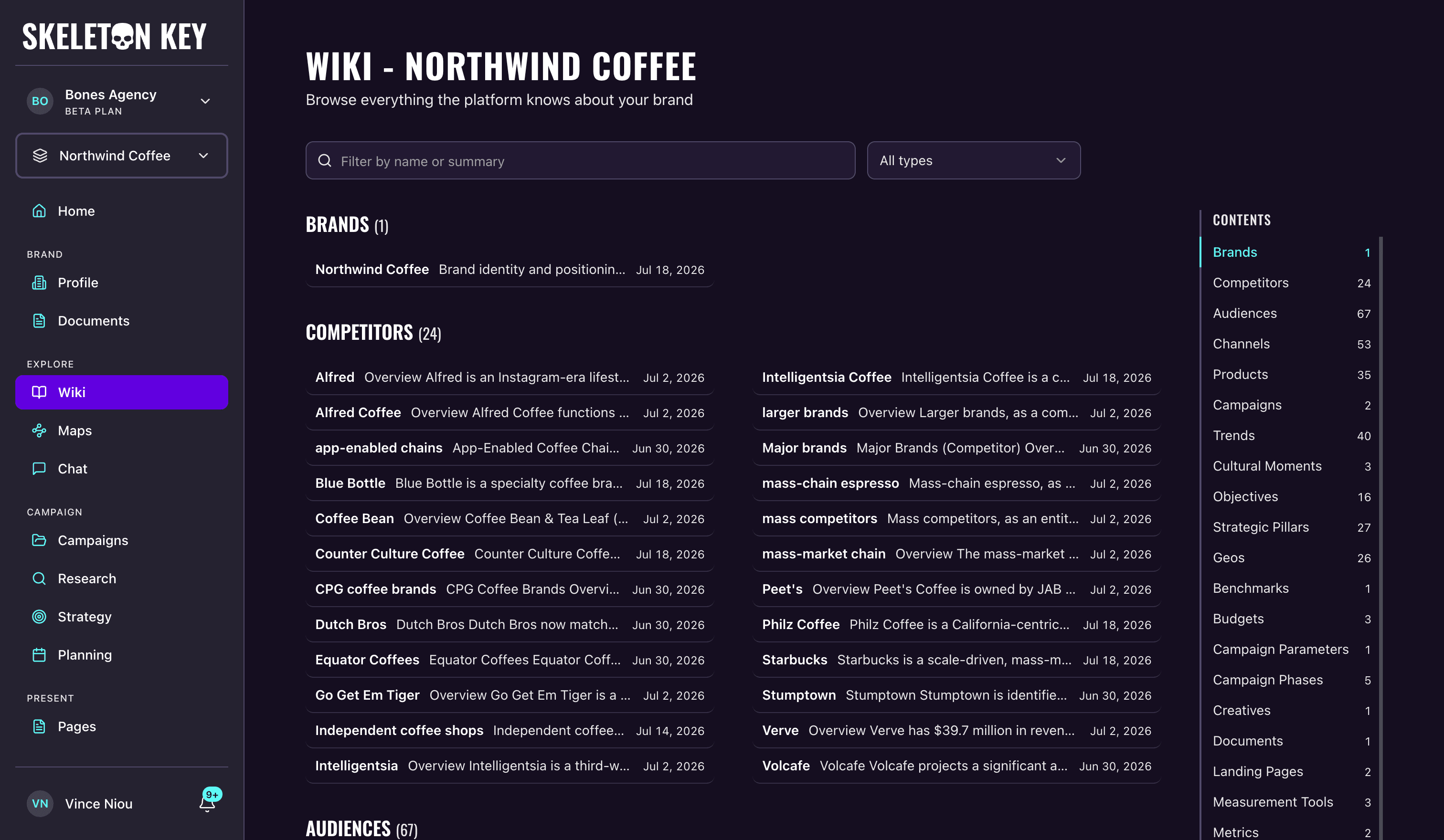Open the Starbucks competitor entry
This screenshot has height=840, width=1444.
(956, 659)
